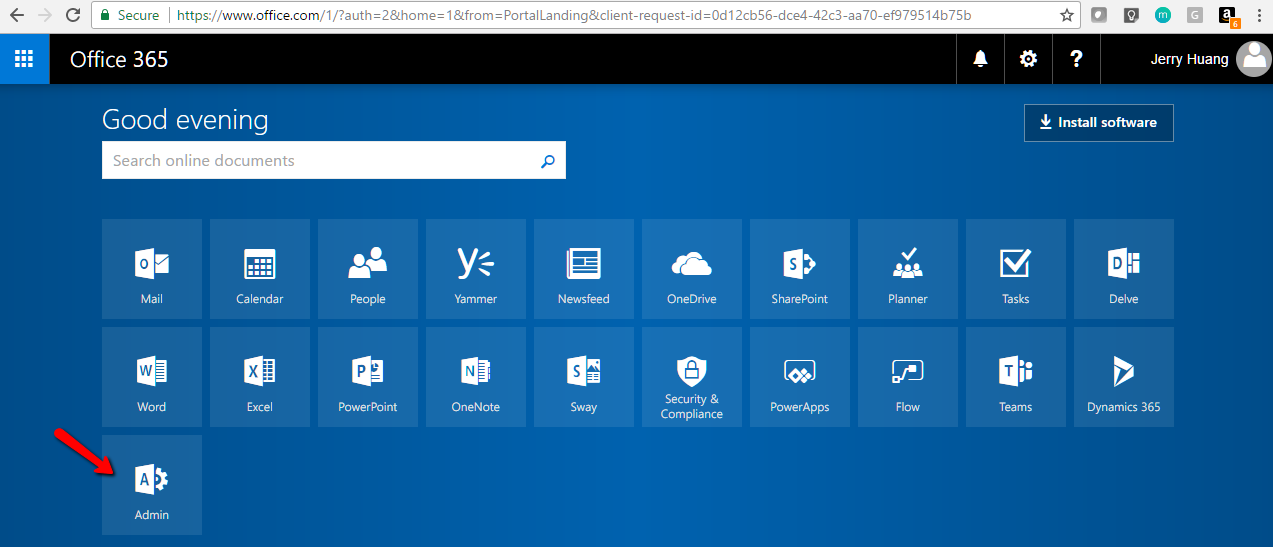
Task: Click the Install software button
Action: tap(1099, 123)
